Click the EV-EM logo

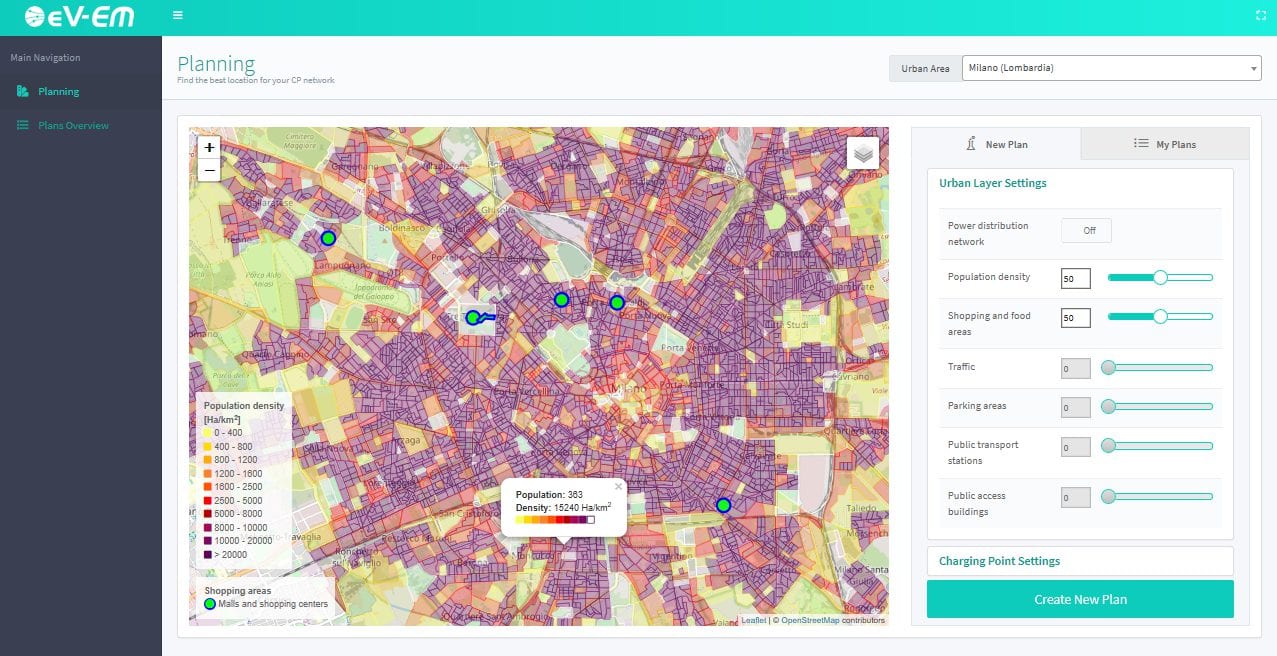(80, 17)
